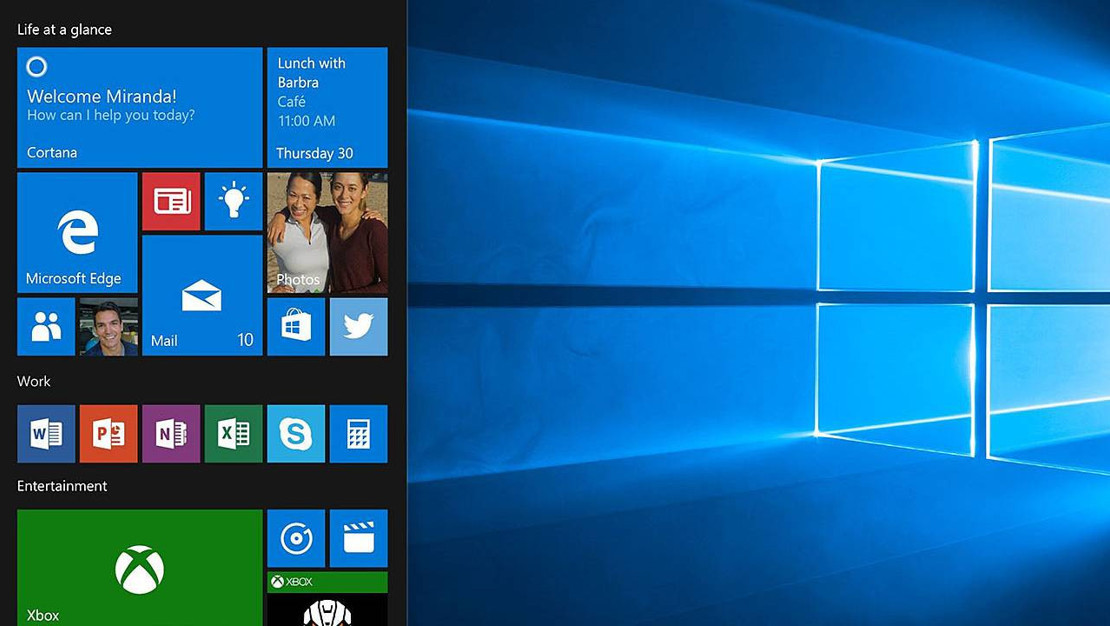This screenshot has width=1110, height=626.
Task: Launch the Xbox app tile
Action: [x=139, y=567]
